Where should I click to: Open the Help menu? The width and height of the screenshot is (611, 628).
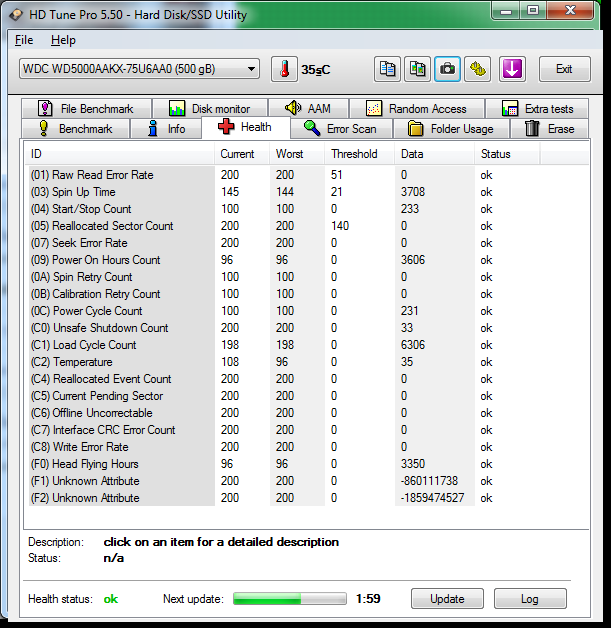63,40
